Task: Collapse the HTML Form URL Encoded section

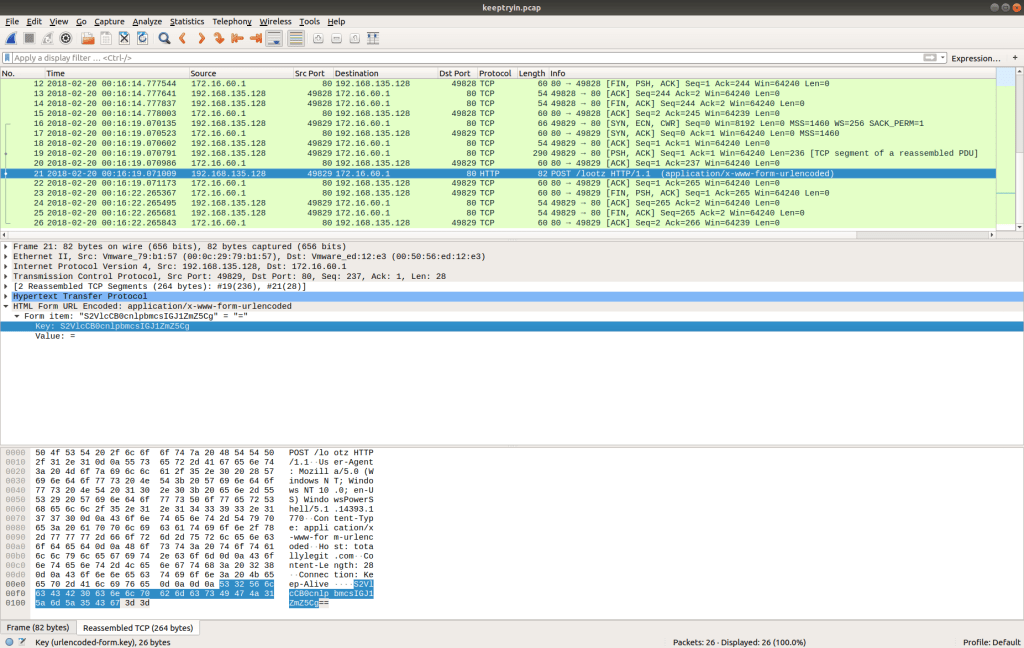Action: coord(6,306)
